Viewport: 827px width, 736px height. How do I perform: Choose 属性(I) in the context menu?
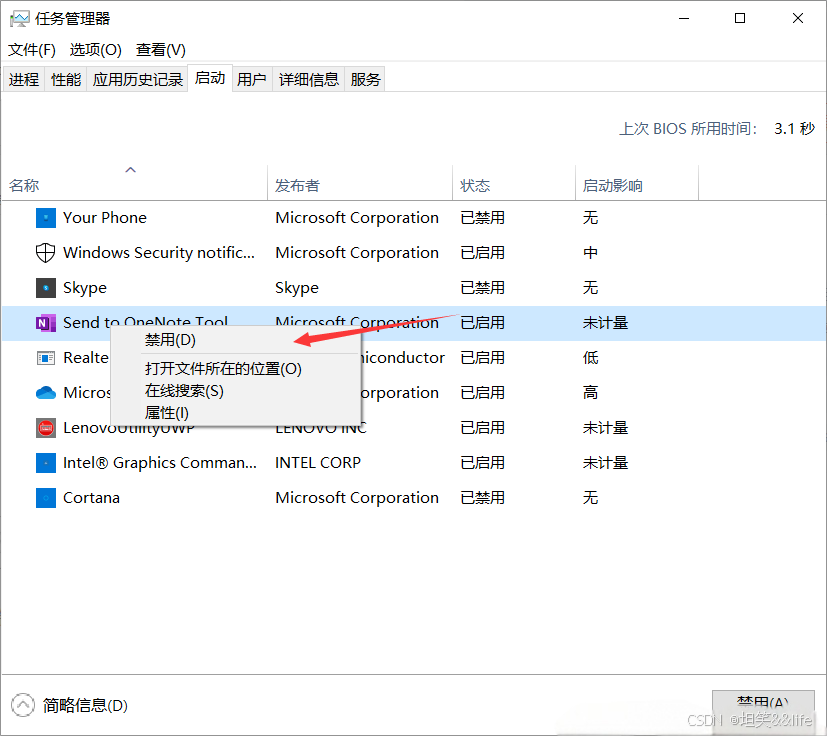(236, 413)
